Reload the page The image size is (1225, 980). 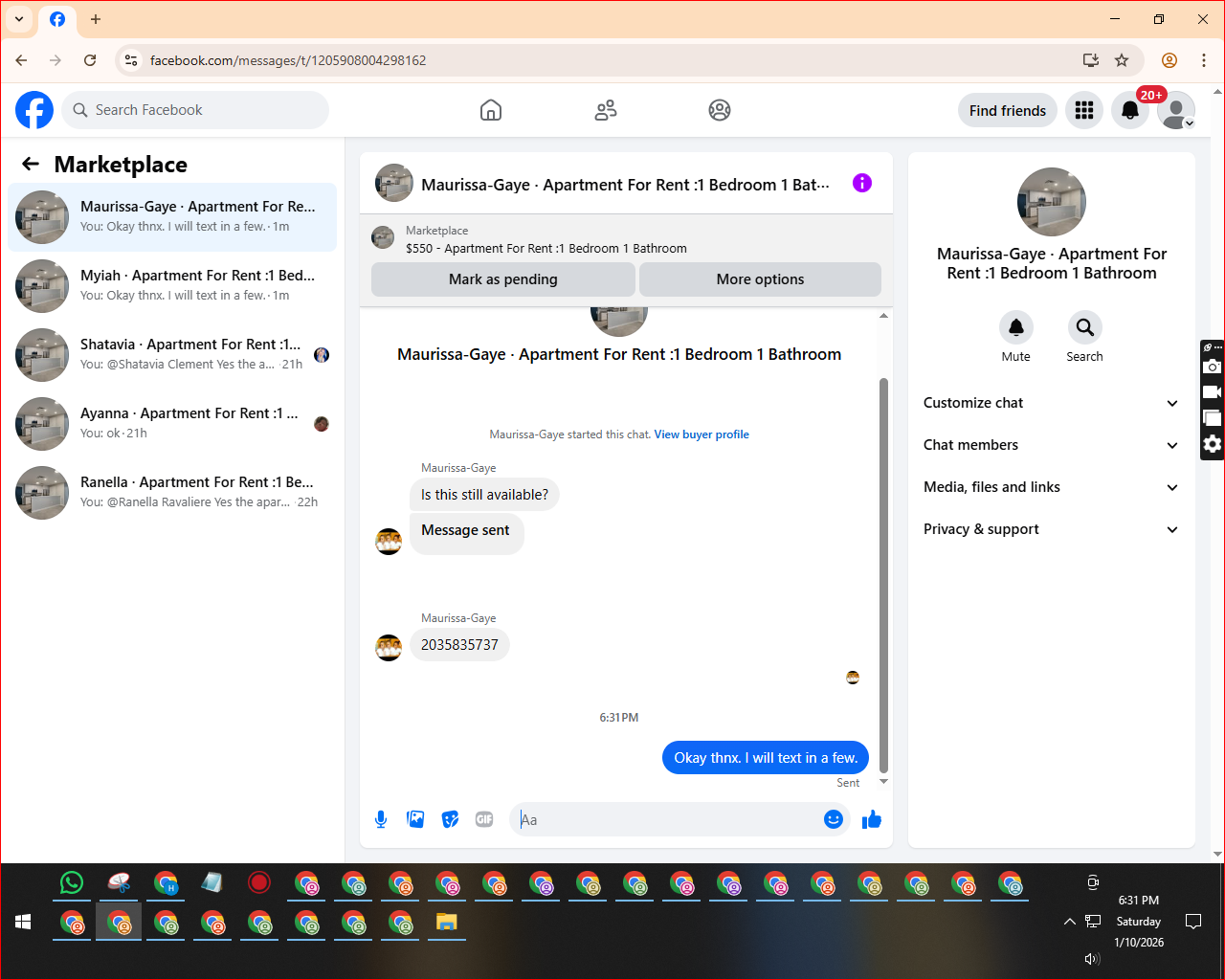point(90,60)
